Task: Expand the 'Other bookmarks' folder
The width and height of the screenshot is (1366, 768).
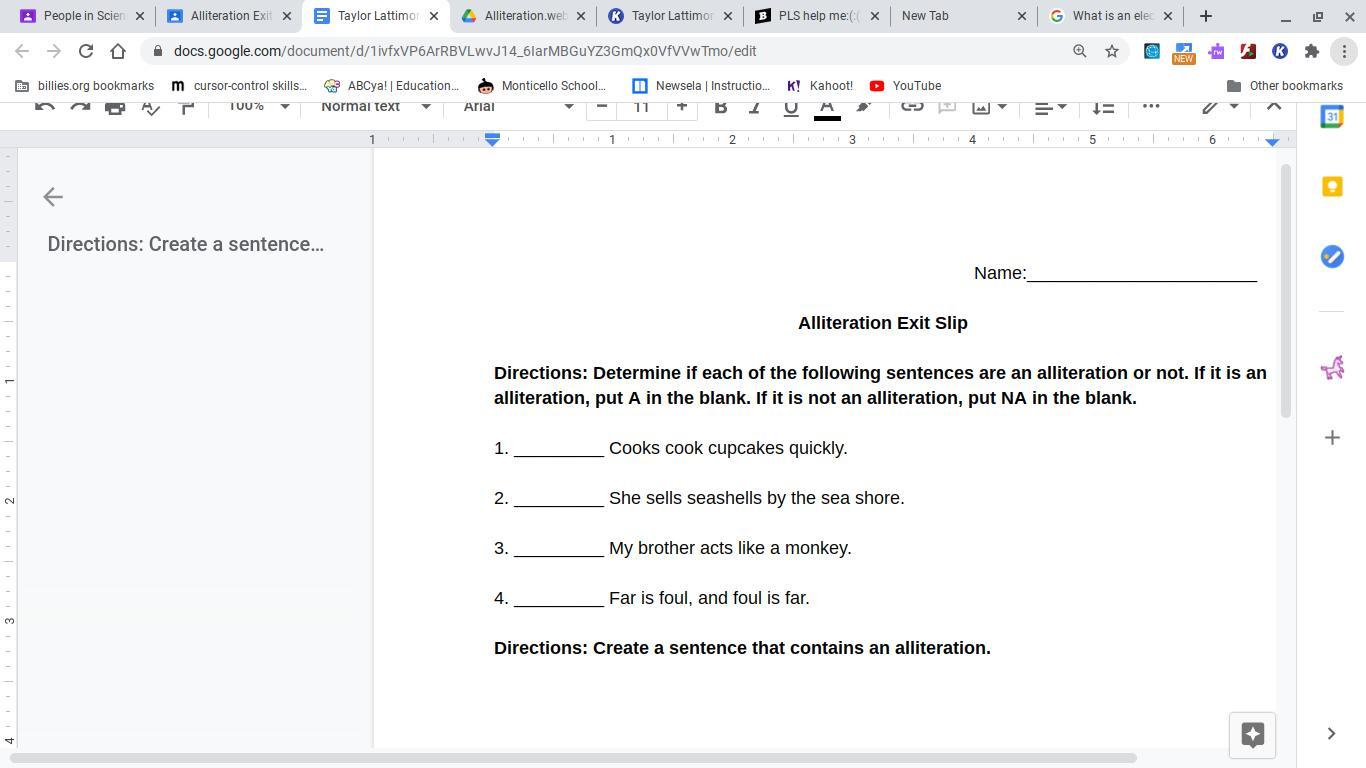Action: pyautogui.click(x=1284, y=86)
